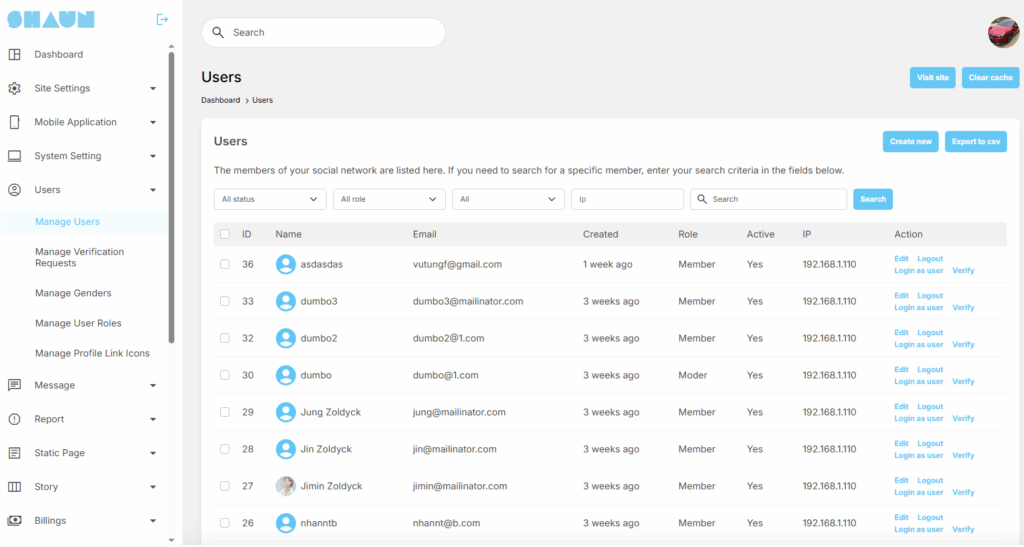Click the sidebar collapse logout-arrow icon
1024x547 pixels.
click(x=162, y=19)
